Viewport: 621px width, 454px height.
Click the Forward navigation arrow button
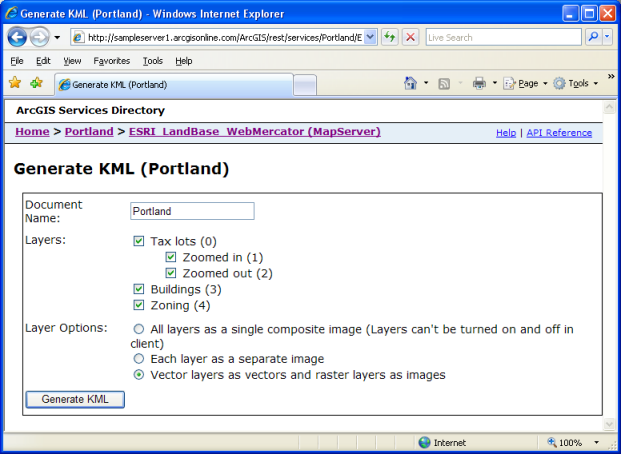tap(40, 38)
